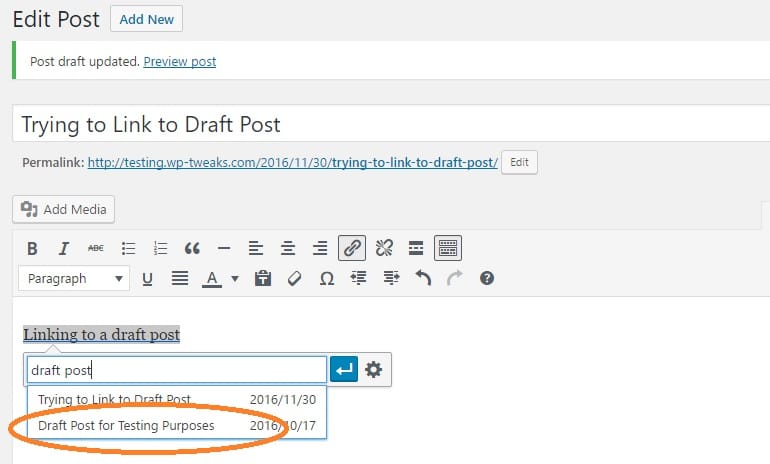
Task: Insert a Read More tag
Action: coord(416,248)
